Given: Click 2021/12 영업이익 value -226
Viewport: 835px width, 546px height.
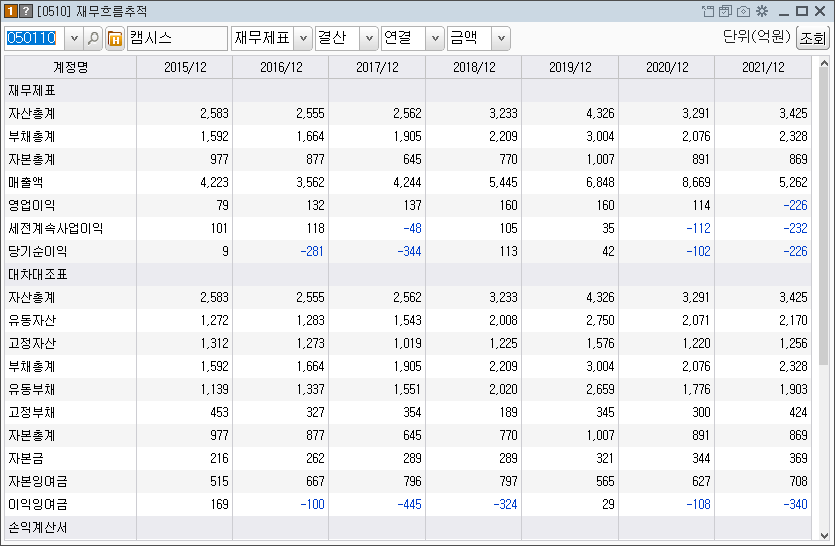Looking at the screenshot, I should 795,206.
